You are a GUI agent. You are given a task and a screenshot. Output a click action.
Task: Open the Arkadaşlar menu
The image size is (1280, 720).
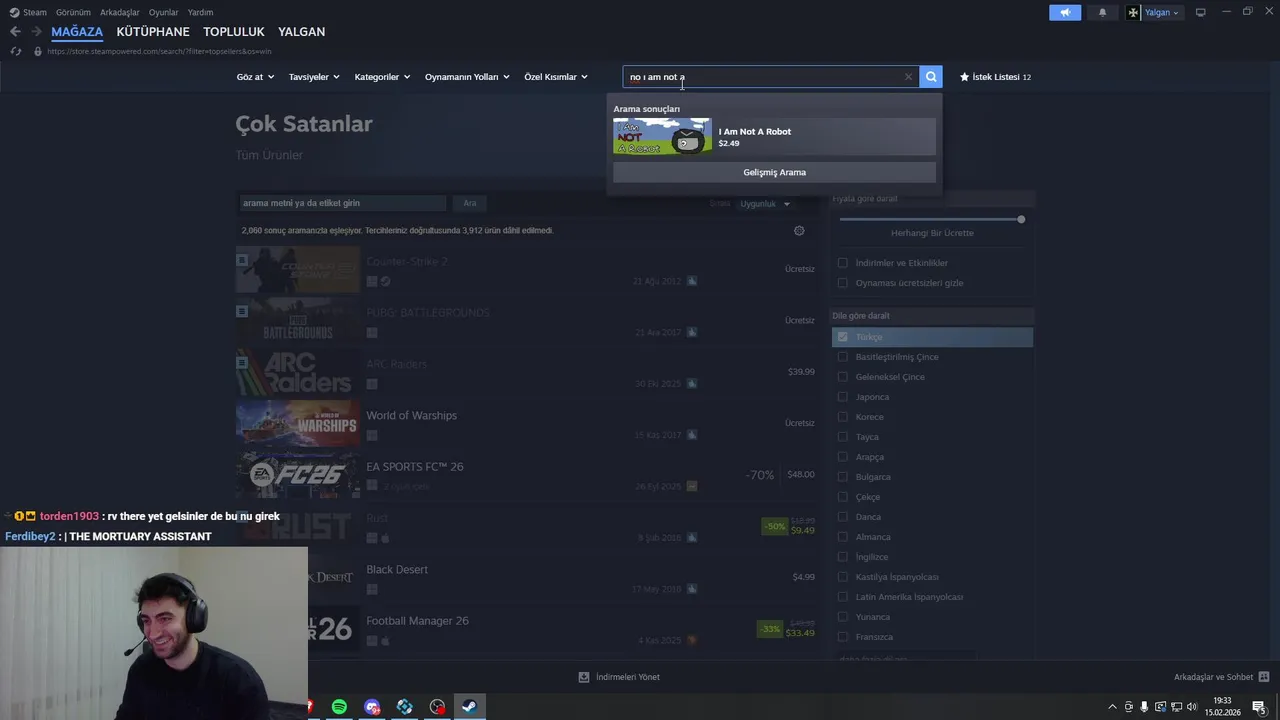coord(120,12)
